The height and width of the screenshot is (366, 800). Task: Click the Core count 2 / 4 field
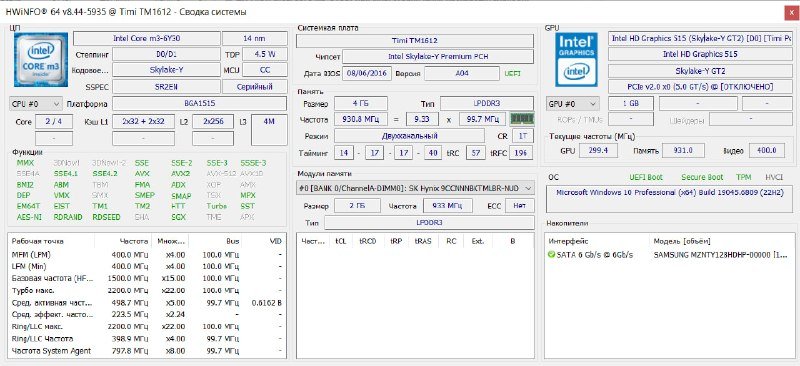pos(54,122)
